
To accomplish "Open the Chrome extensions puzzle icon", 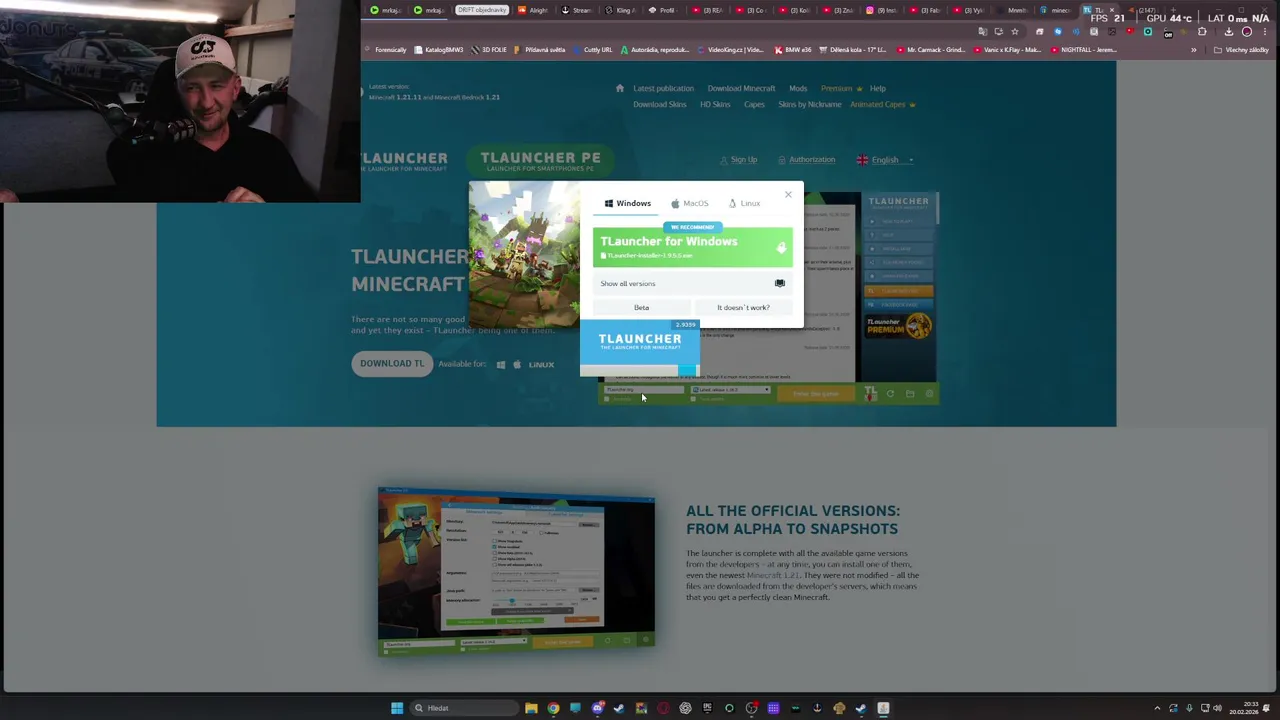I will pos(1202,31).
